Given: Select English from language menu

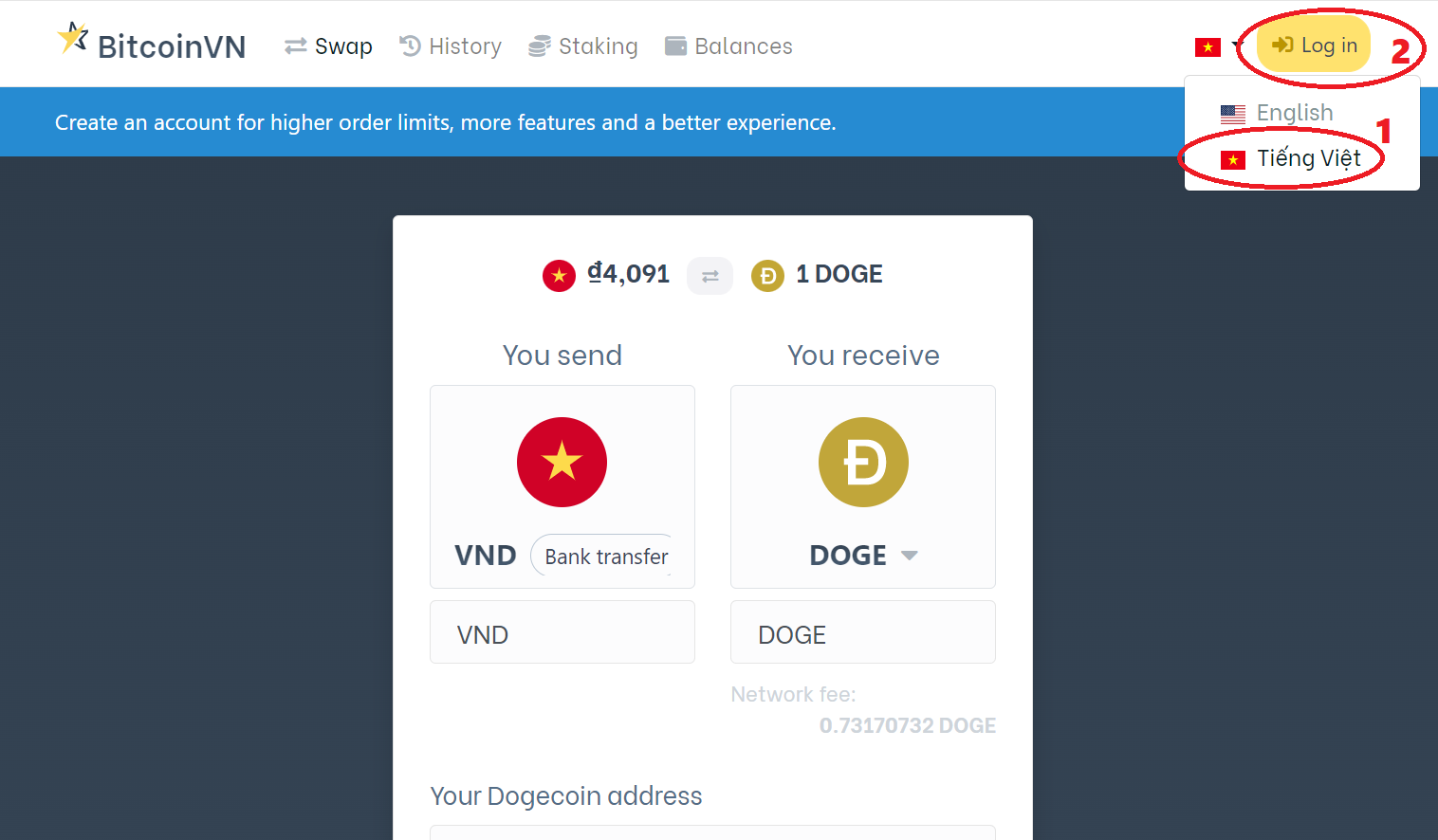Looking at the screenshot, I should (x=1277, y=113).
